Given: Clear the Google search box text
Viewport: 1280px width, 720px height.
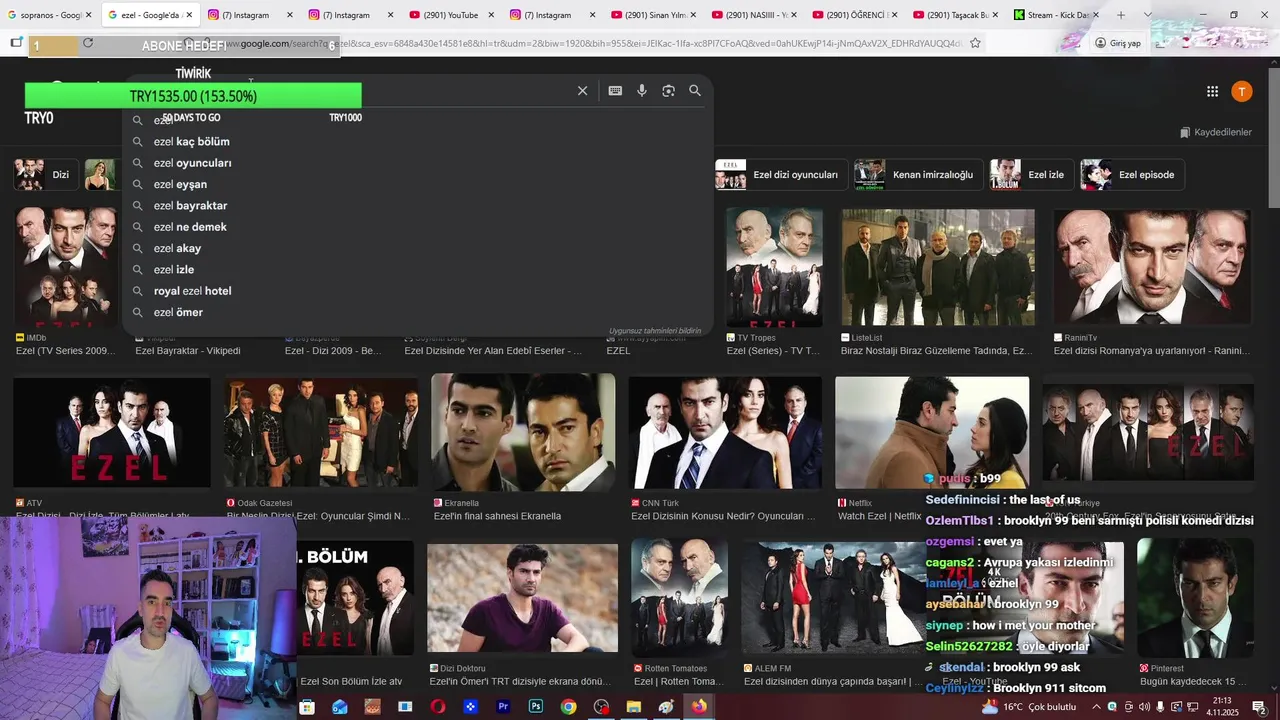Looking at the screenshot, I should pyautogui.click(x=582, y=91).
